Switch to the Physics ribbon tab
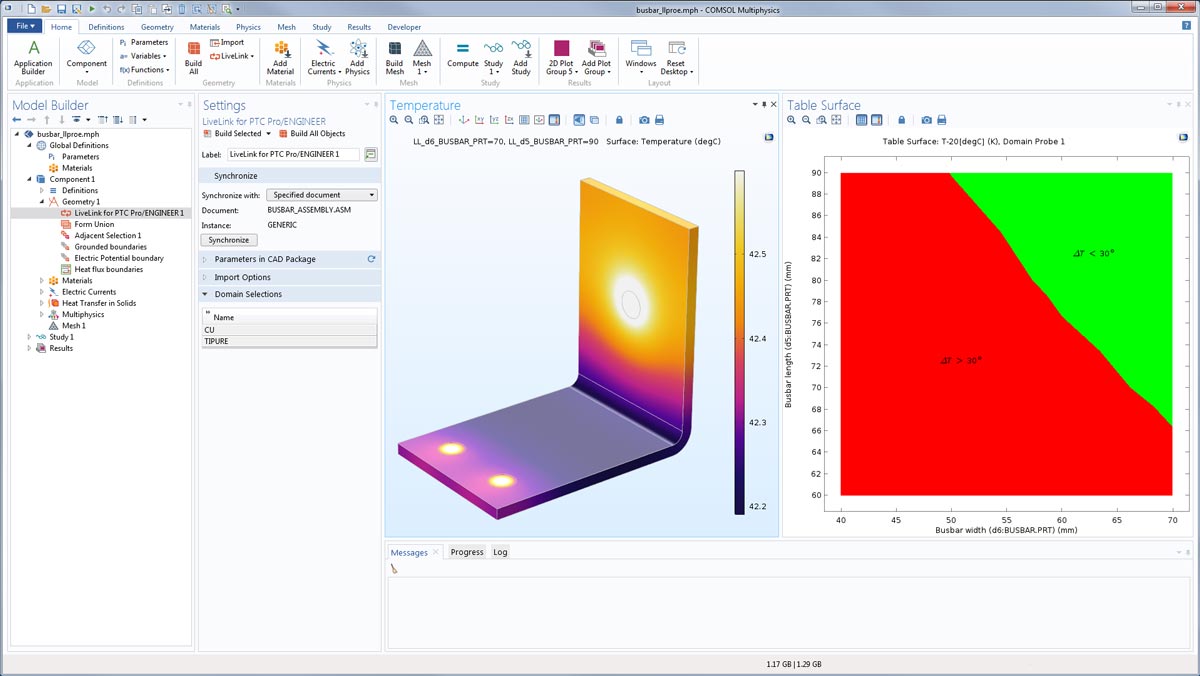 [248, 27]
